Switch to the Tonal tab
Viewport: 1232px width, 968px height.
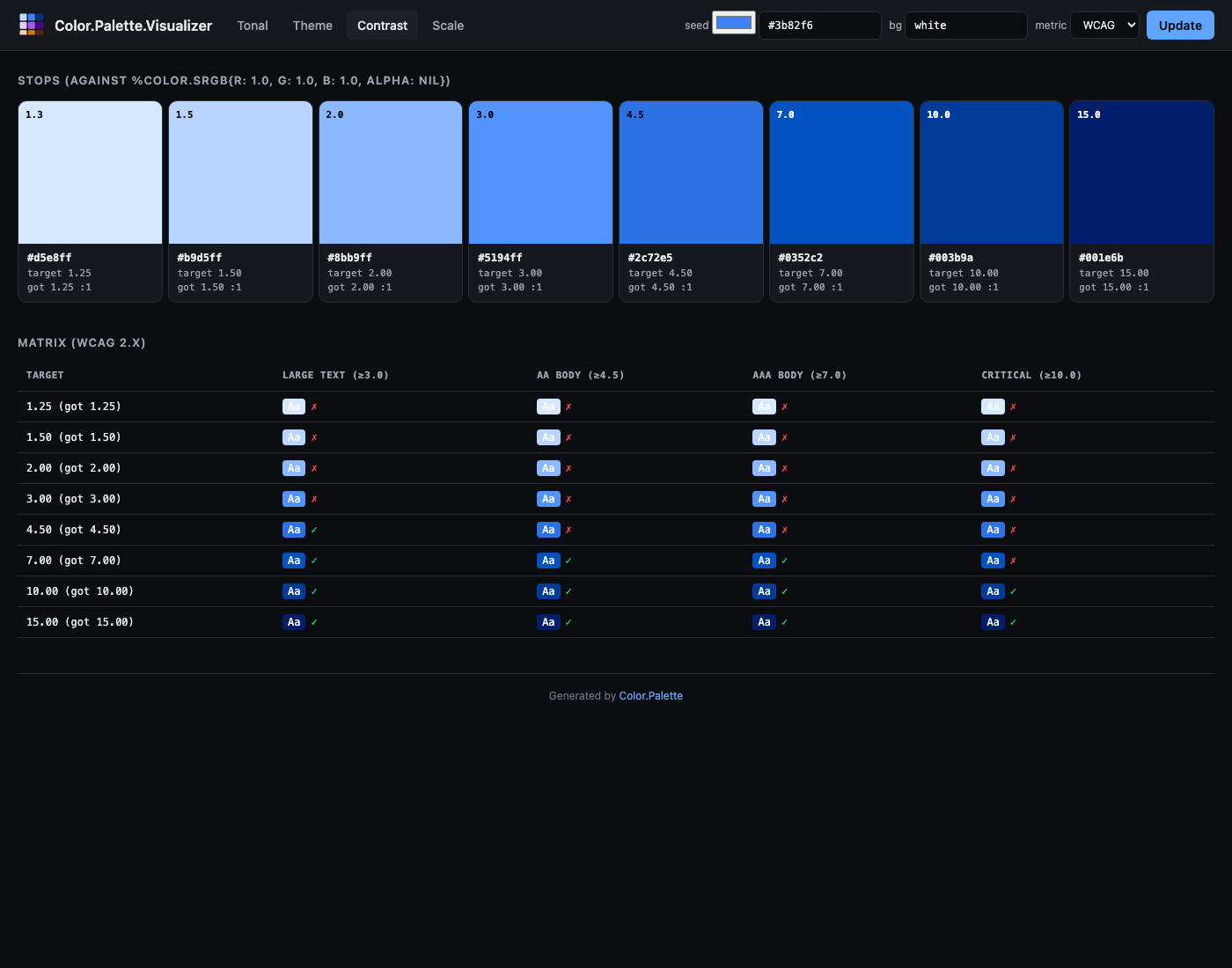click(x=253, y=26)
